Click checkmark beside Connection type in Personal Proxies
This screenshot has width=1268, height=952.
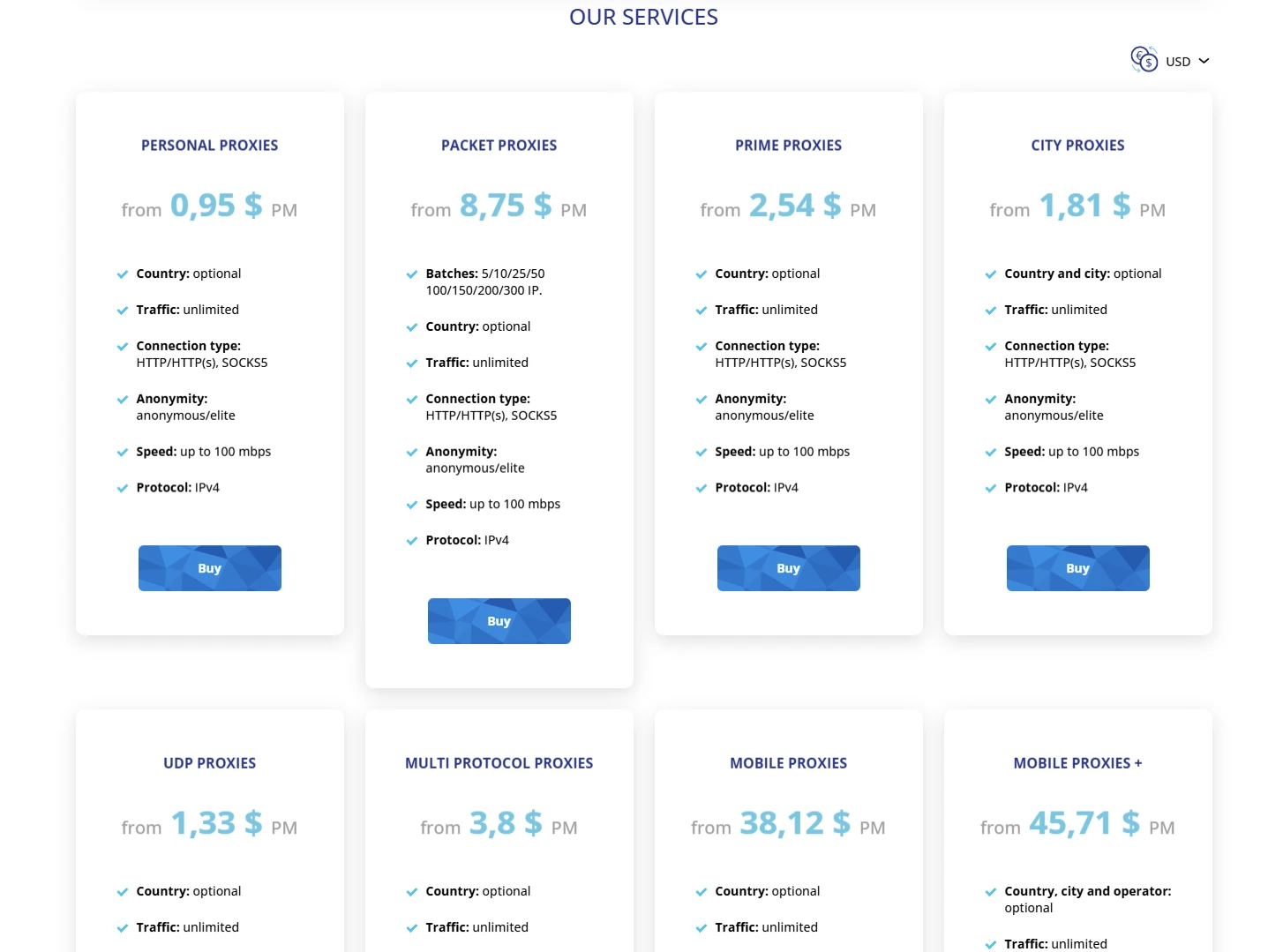[x=122, y=347]
